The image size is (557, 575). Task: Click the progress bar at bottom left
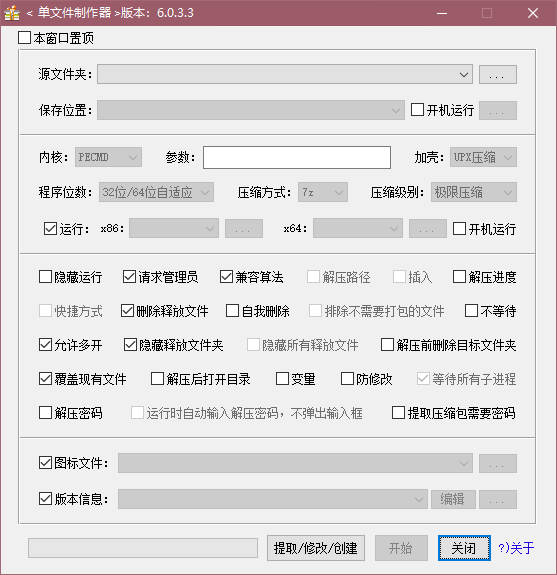click(x=143, y=548)
